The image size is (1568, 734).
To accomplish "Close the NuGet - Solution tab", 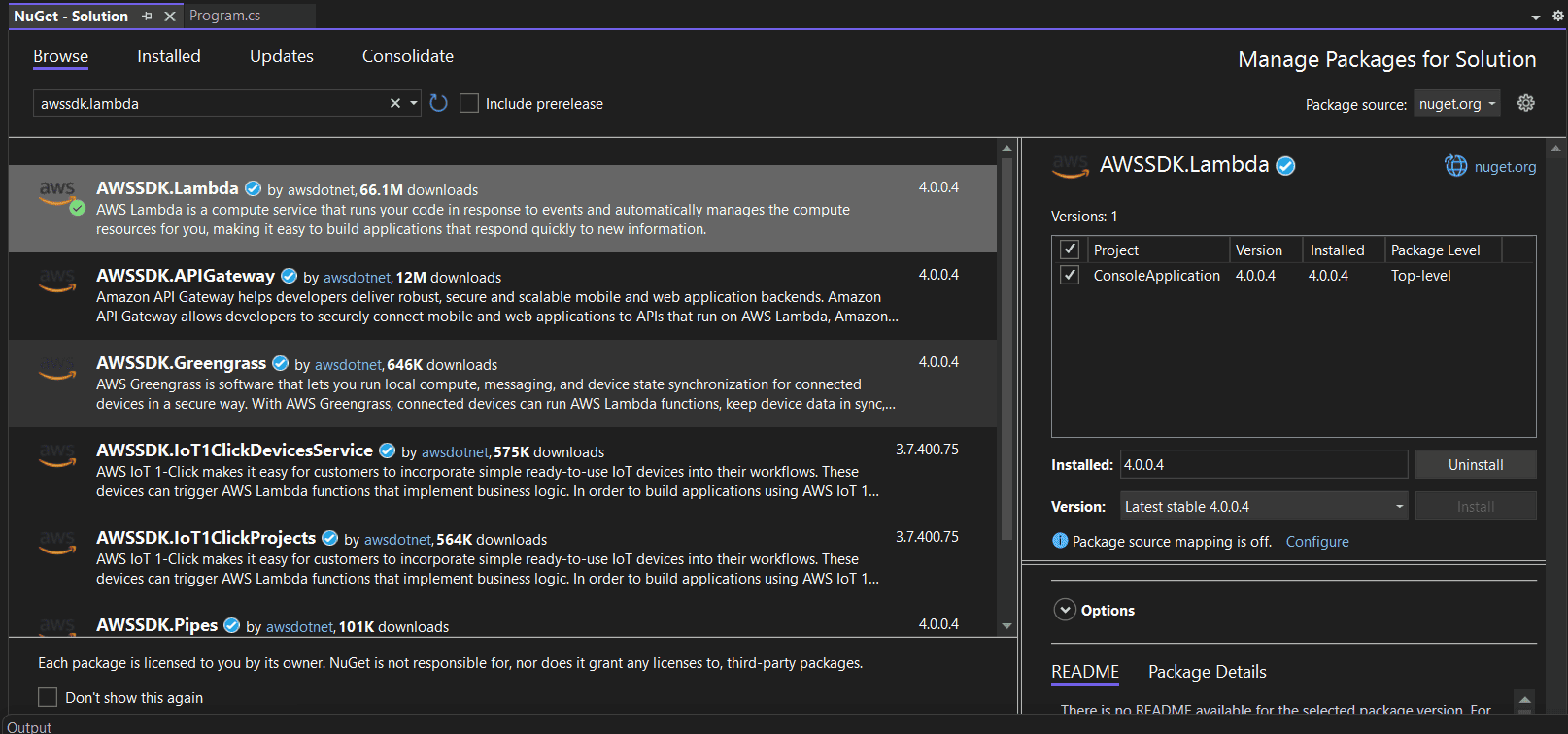I will (x=170, y=17).
